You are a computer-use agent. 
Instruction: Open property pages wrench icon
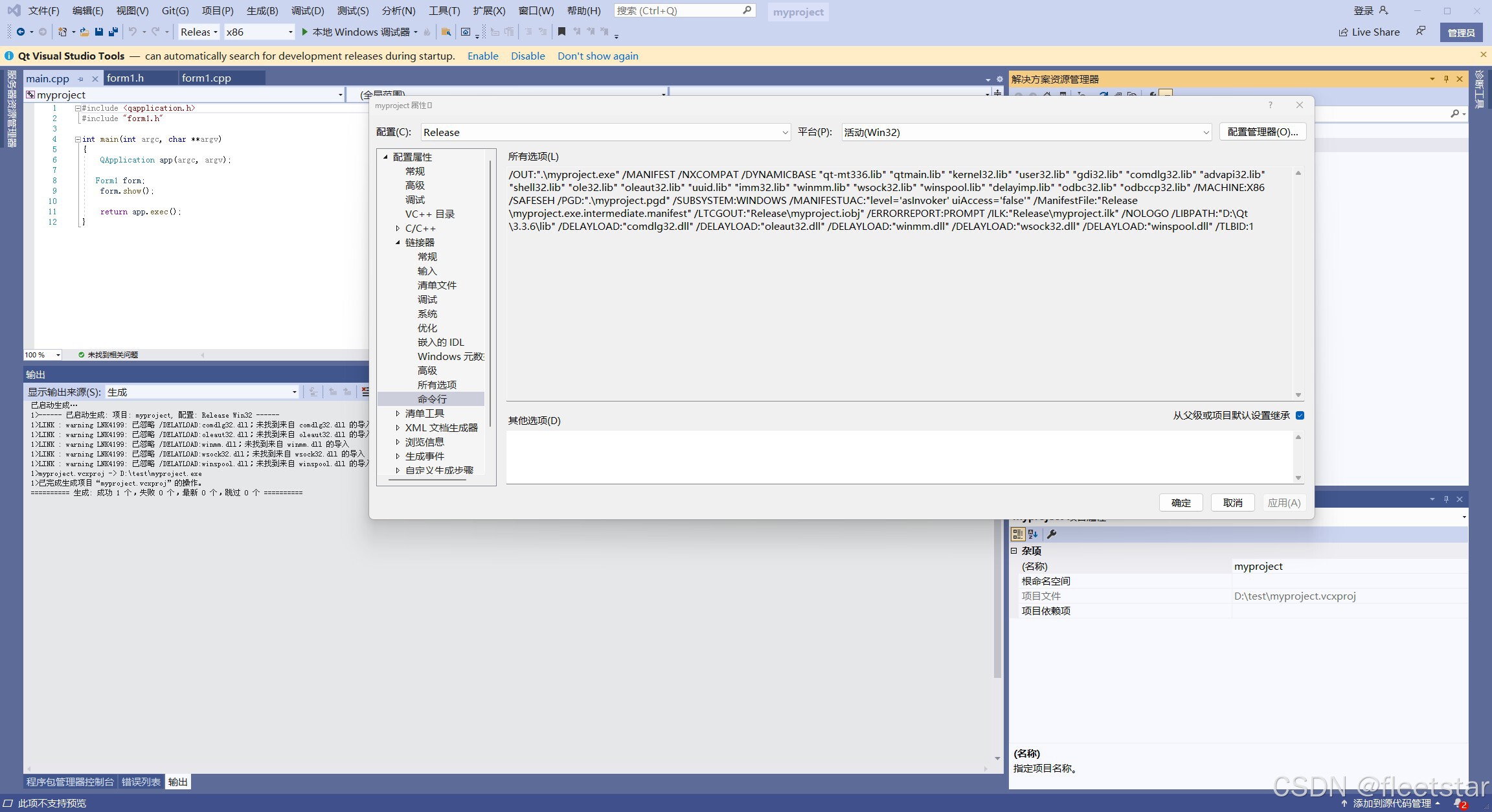[x=1052, y=534]
